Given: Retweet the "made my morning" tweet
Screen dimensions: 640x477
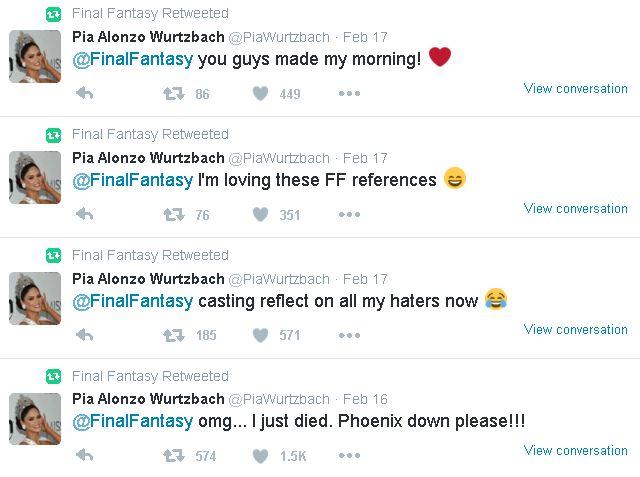Looking at the screenshot, I should point(174,94).
